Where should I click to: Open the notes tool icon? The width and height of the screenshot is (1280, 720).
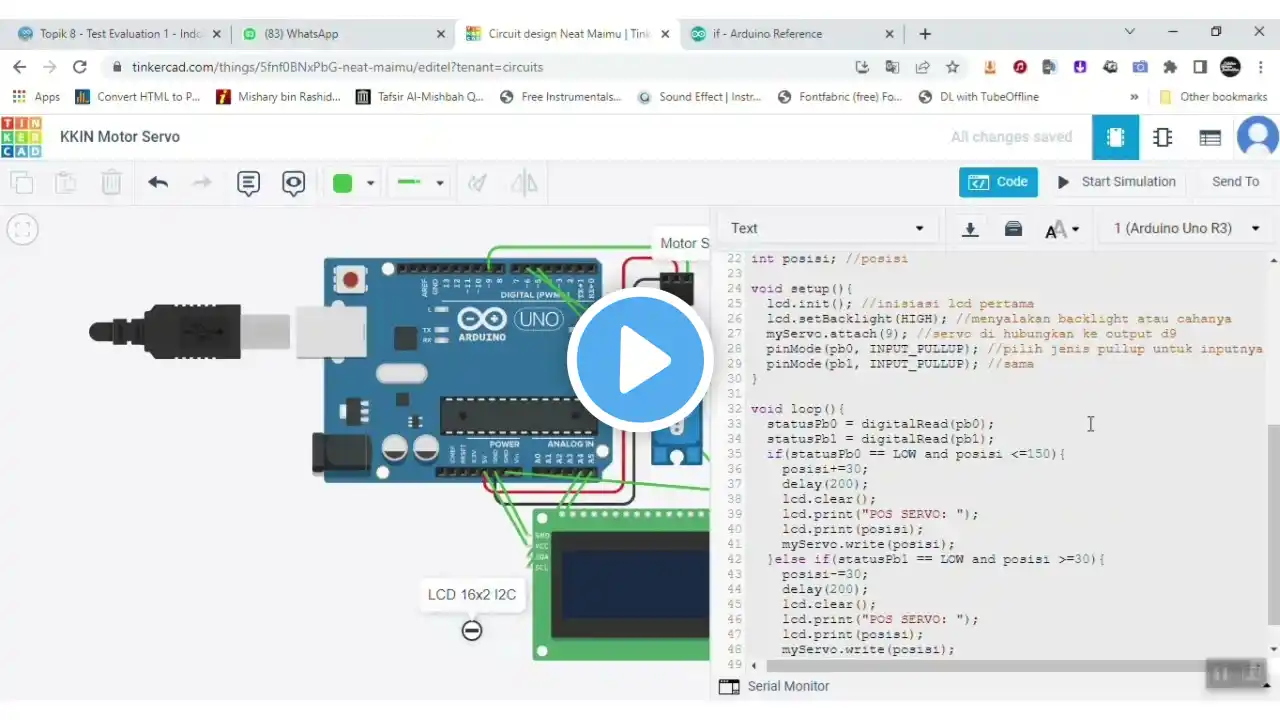(248, 183)
